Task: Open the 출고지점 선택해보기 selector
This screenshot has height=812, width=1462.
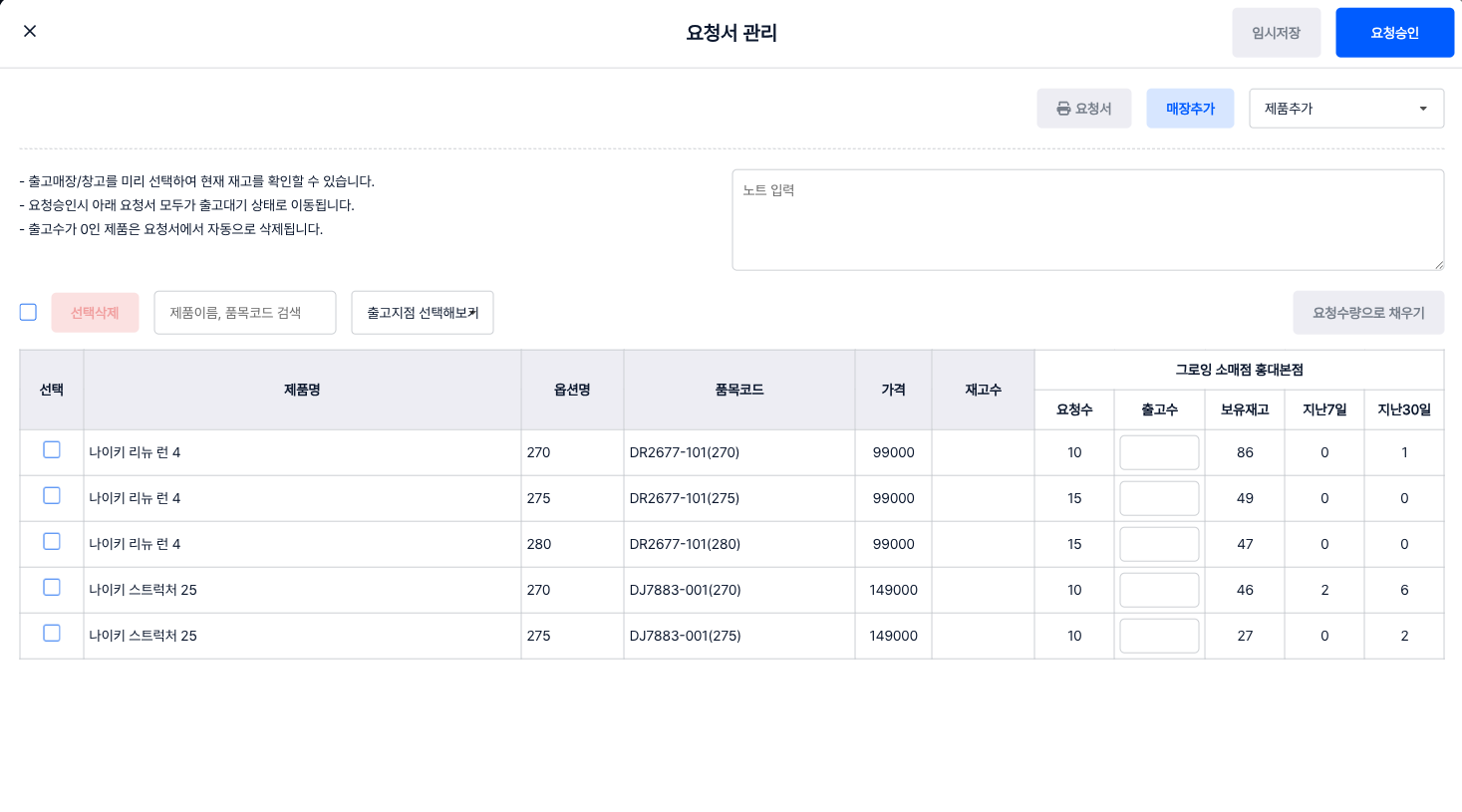Action: (x=422, y=313)
